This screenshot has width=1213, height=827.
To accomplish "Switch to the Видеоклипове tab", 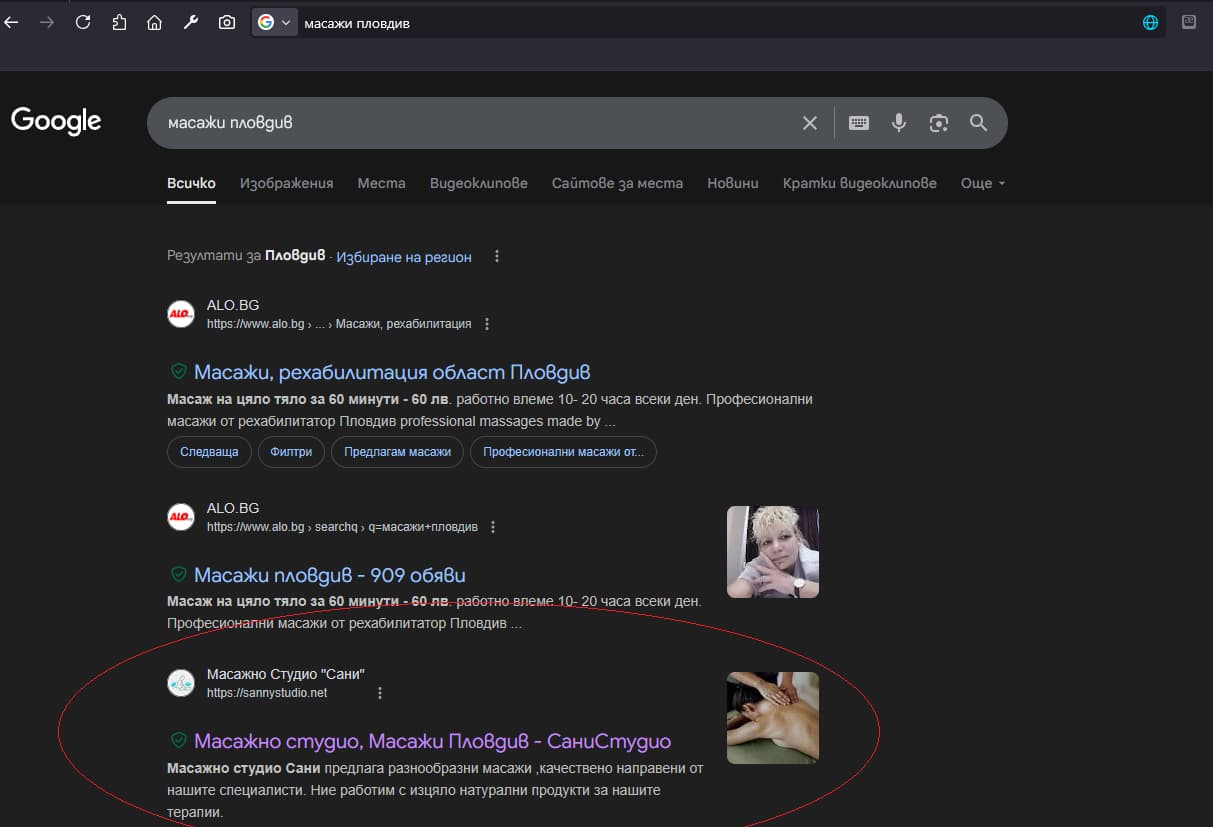I will 478,183.
